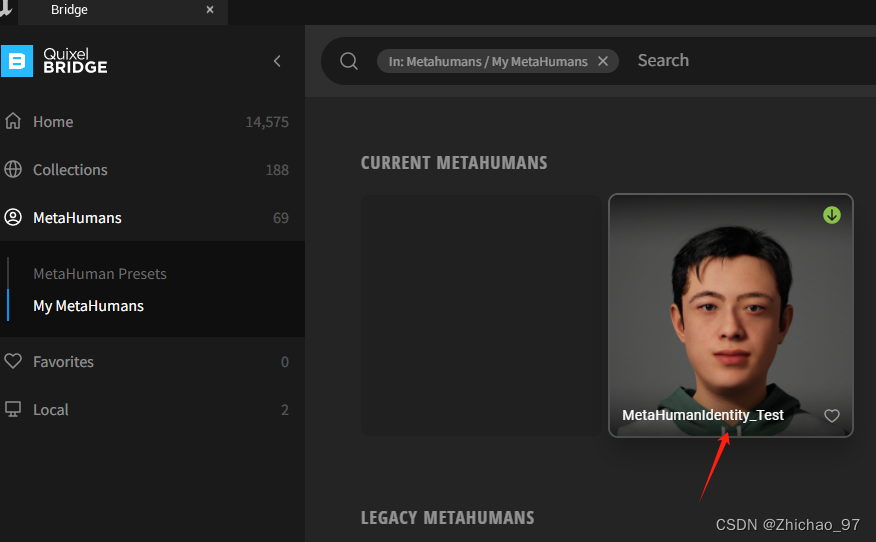The height and width of the screenshot is (542, 876).
Task: Click the MetaHumans person icon
Action: 13,217
